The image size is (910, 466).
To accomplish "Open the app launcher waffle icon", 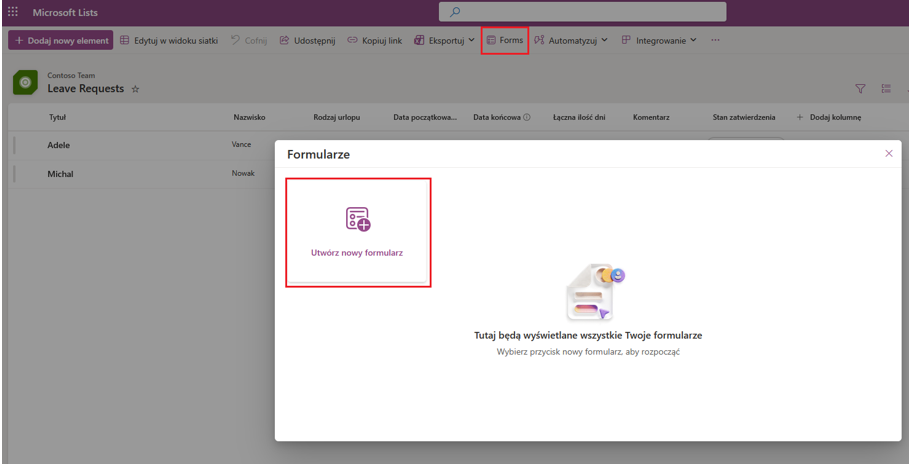I will 13,12.
